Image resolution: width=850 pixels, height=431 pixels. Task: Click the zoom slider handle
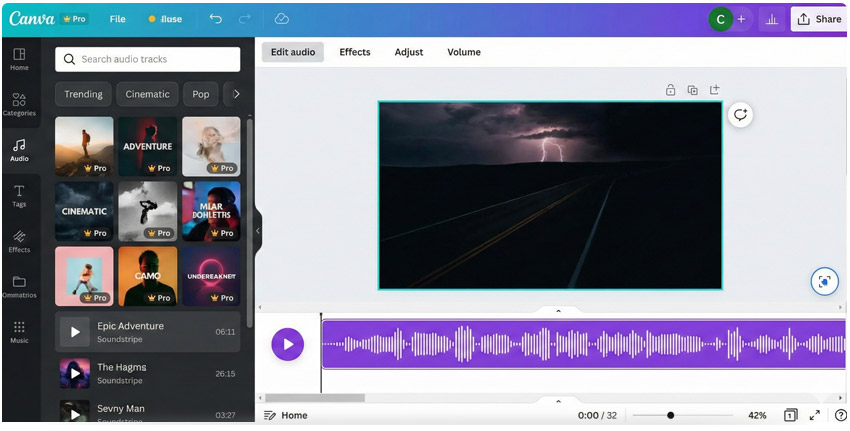click(x=671, y=415)
